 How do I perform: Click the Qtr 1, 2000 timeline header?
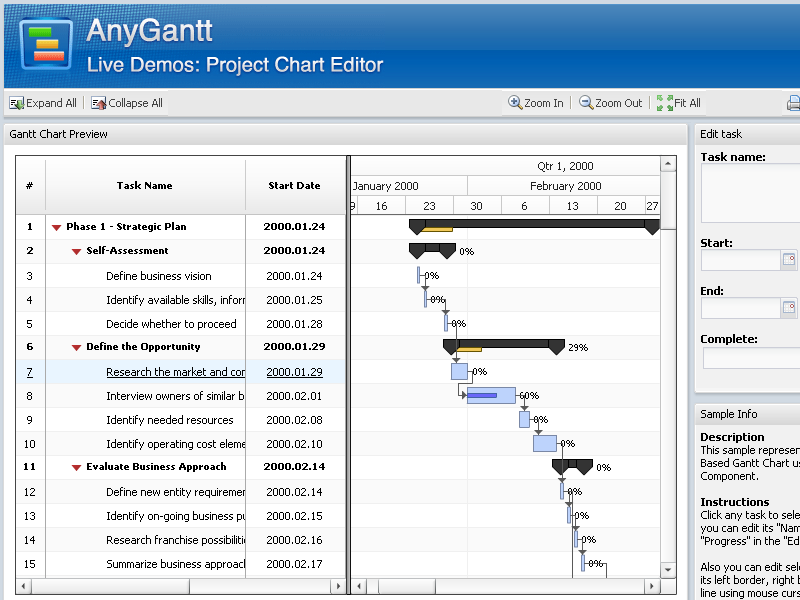pos(565,166)
